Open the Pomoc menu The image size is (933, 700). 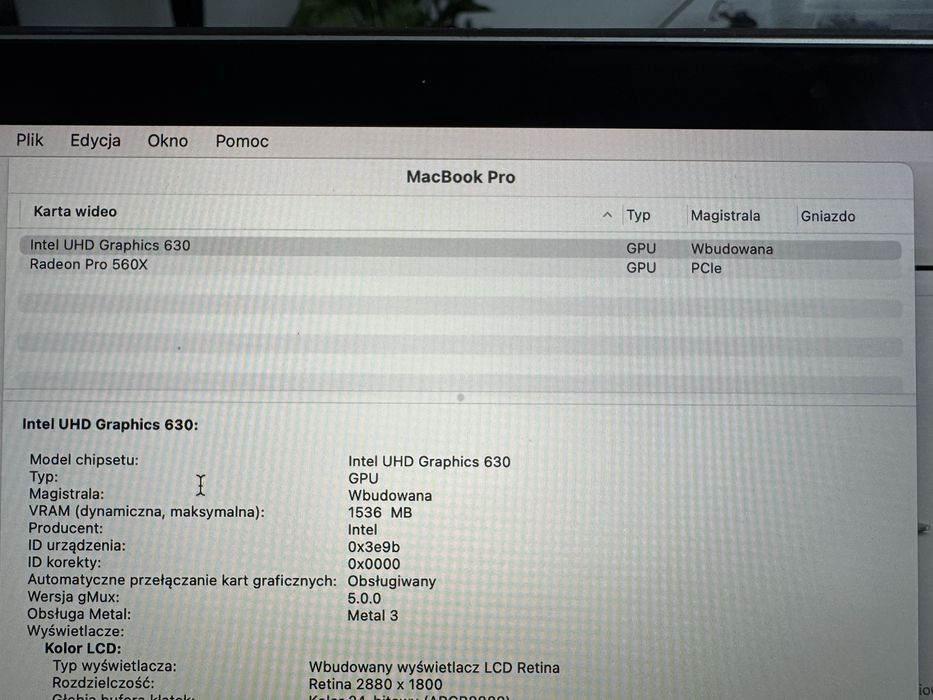(x=242, y=142)
